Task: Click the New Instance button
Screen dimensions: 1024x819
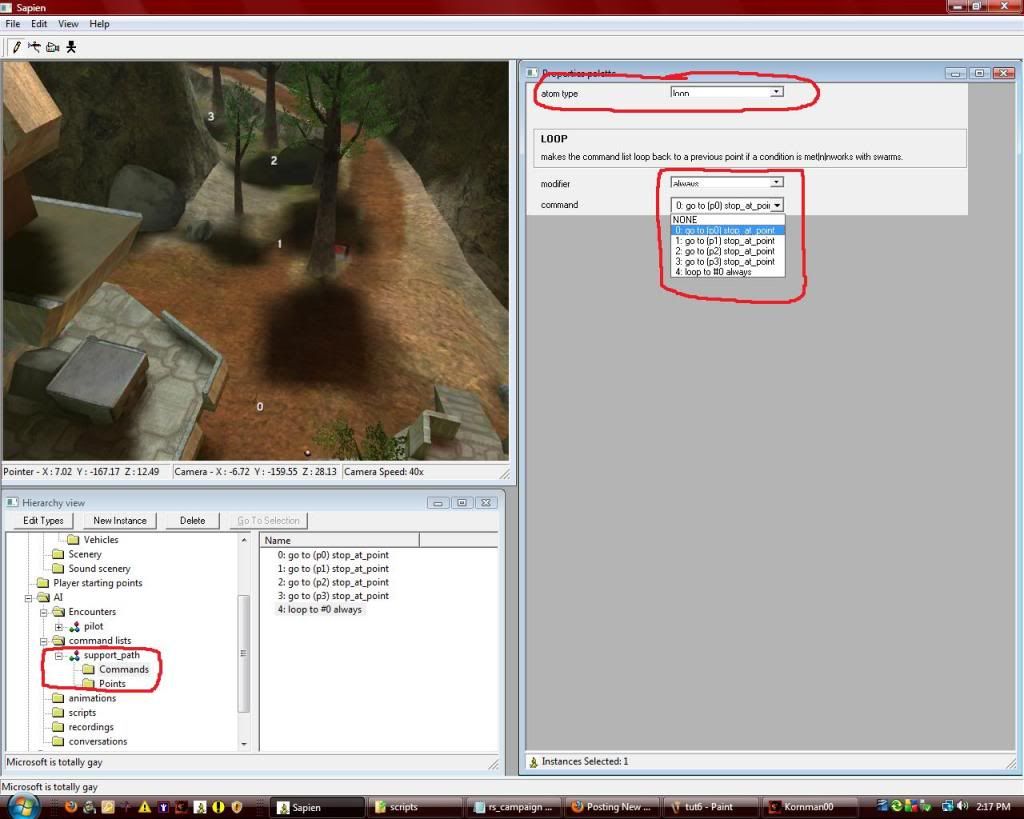Action: tap(120, 521)
